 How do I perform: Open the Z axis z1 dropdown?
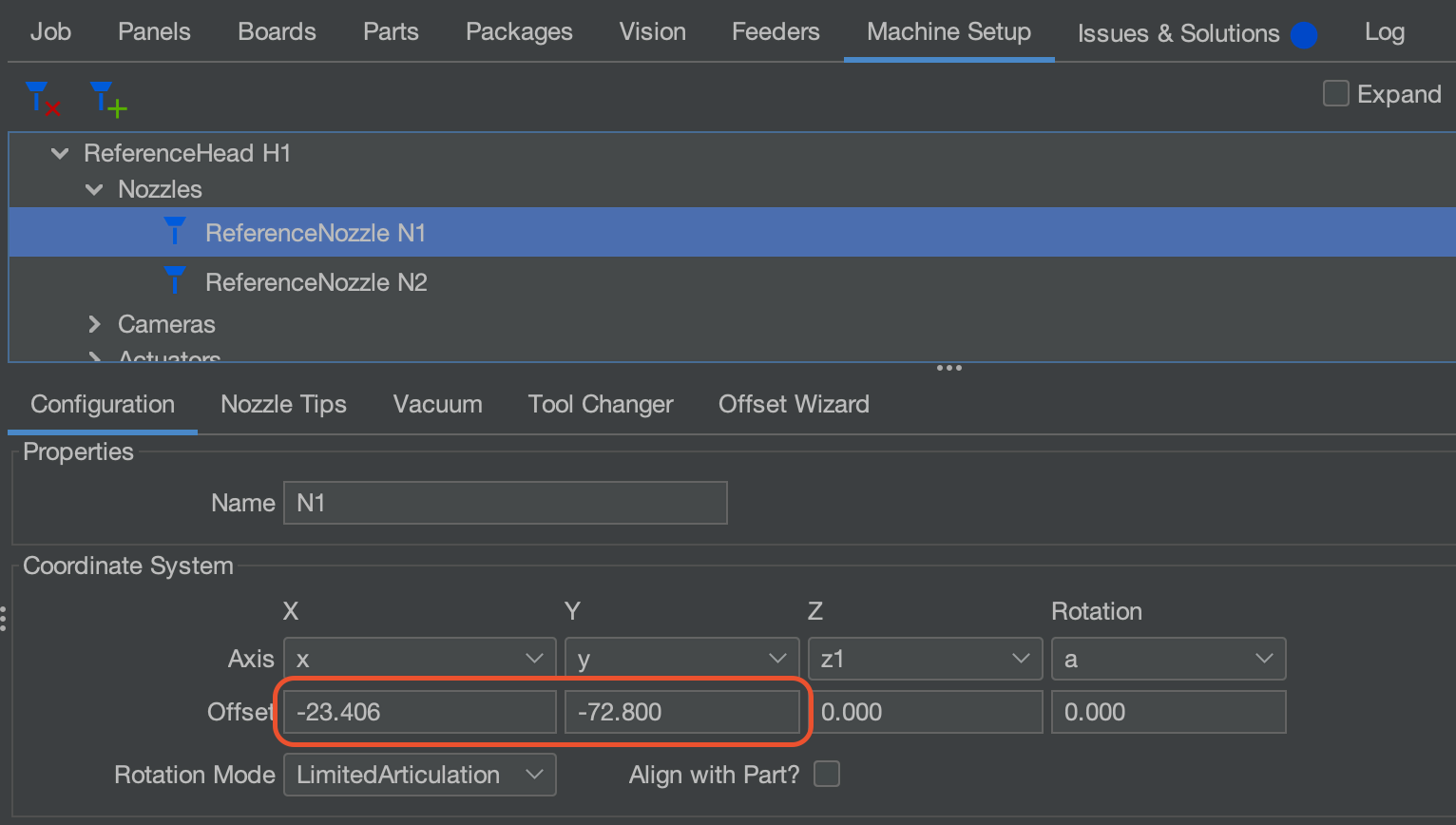coord(925,659)
